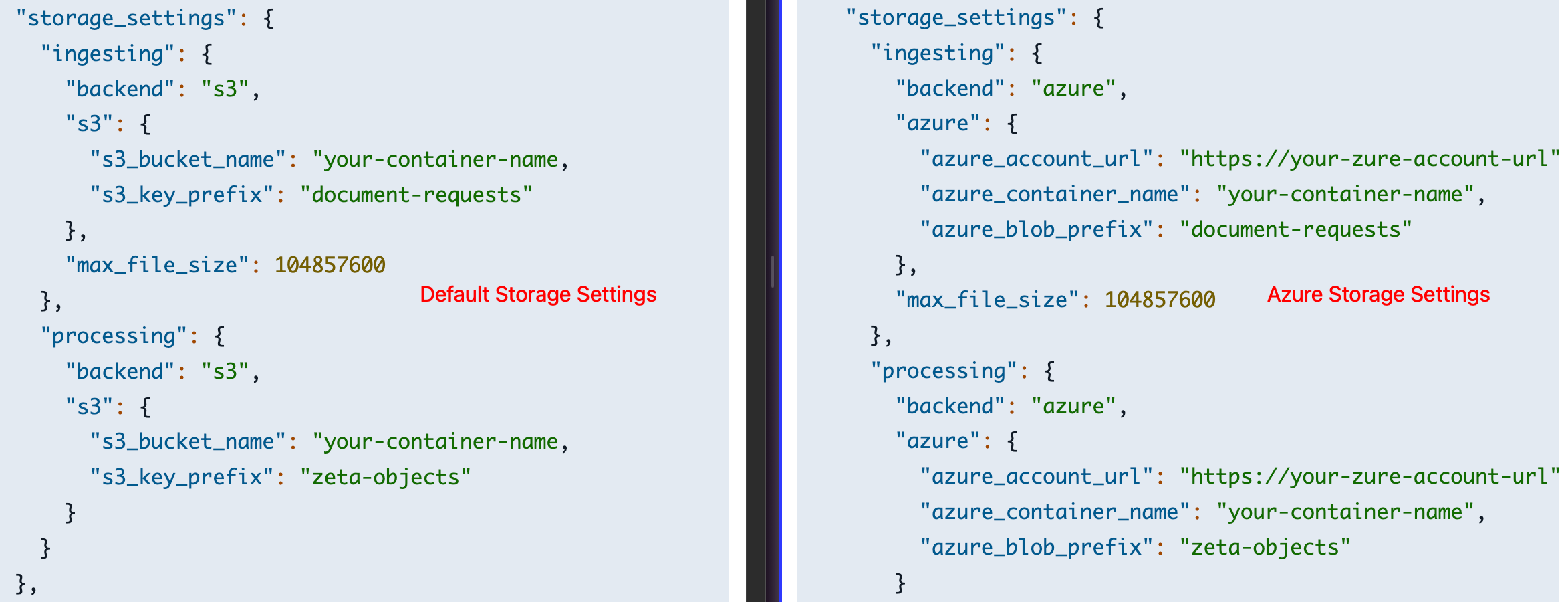Screen dimensions: 1568x602
Task: Click the max_file_size value in the Azure panel
Action: pos(1160,300)
